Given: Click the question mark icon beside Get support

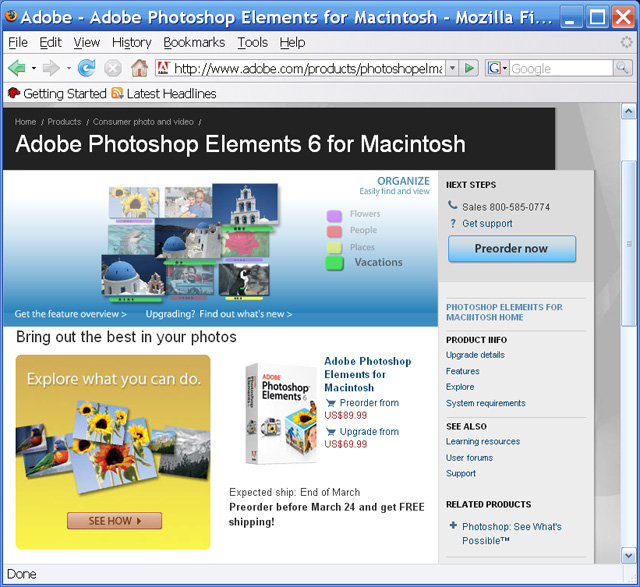Looking at the screenshot, I should coord(453,223).
